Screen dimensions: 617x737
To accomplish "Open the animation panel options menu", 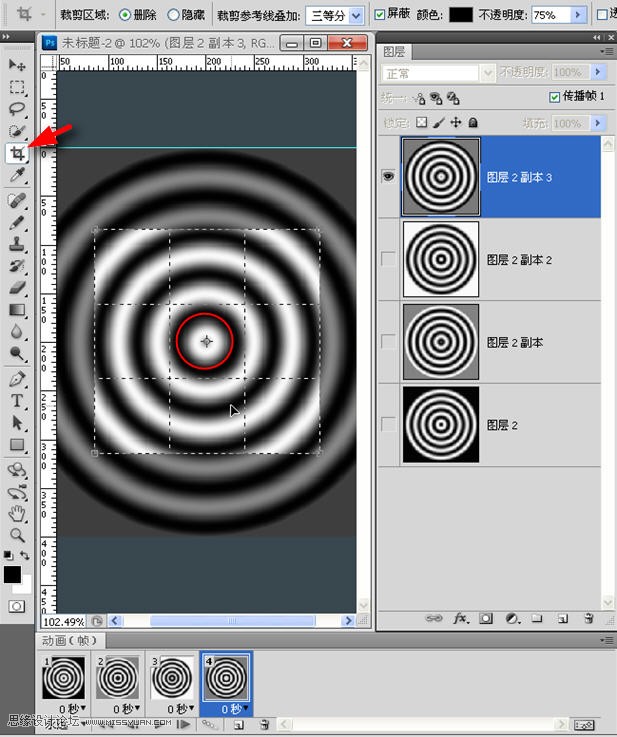I will [x=606, y=640].
